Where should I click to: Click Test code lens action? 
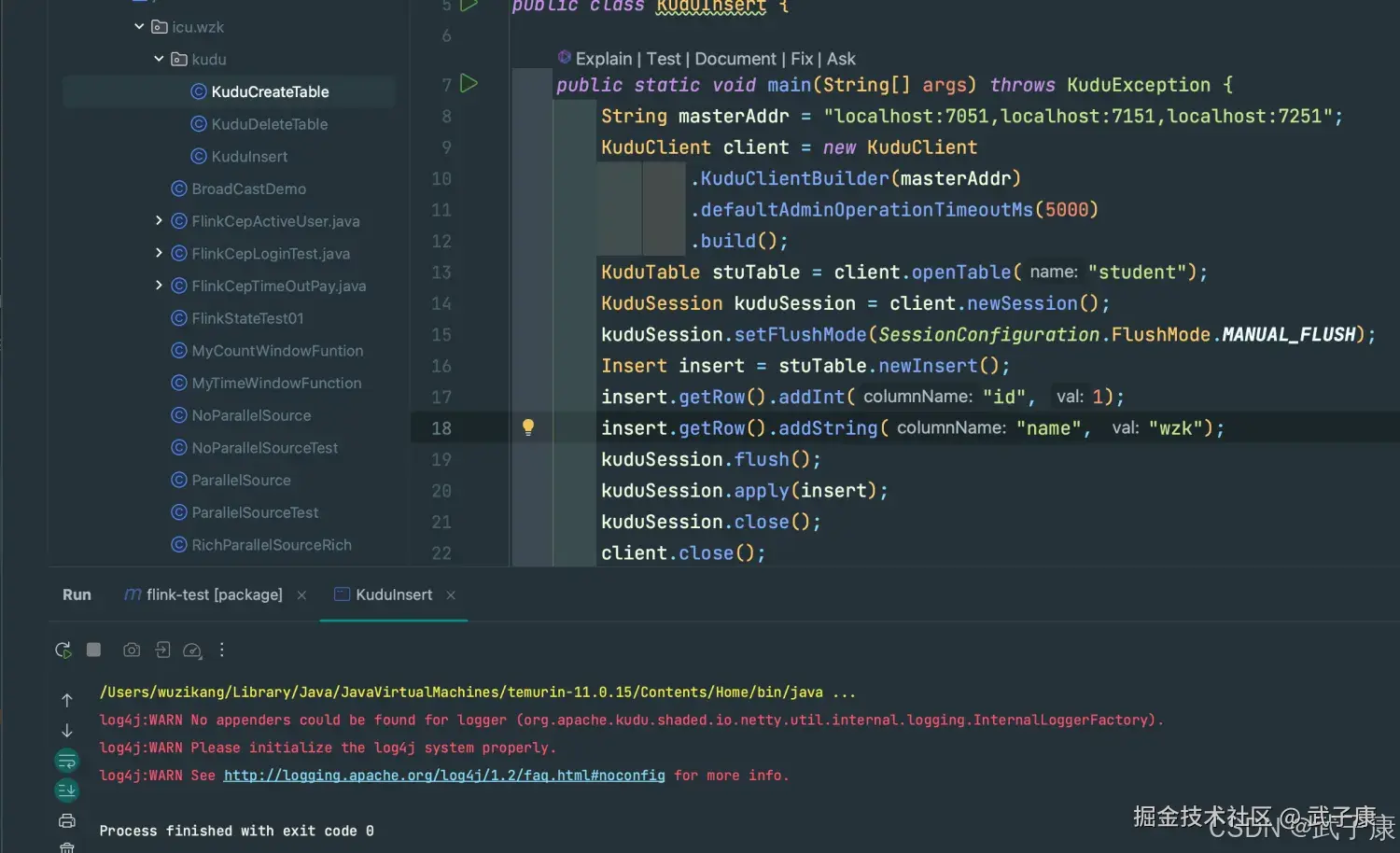(x=664, y=59)
